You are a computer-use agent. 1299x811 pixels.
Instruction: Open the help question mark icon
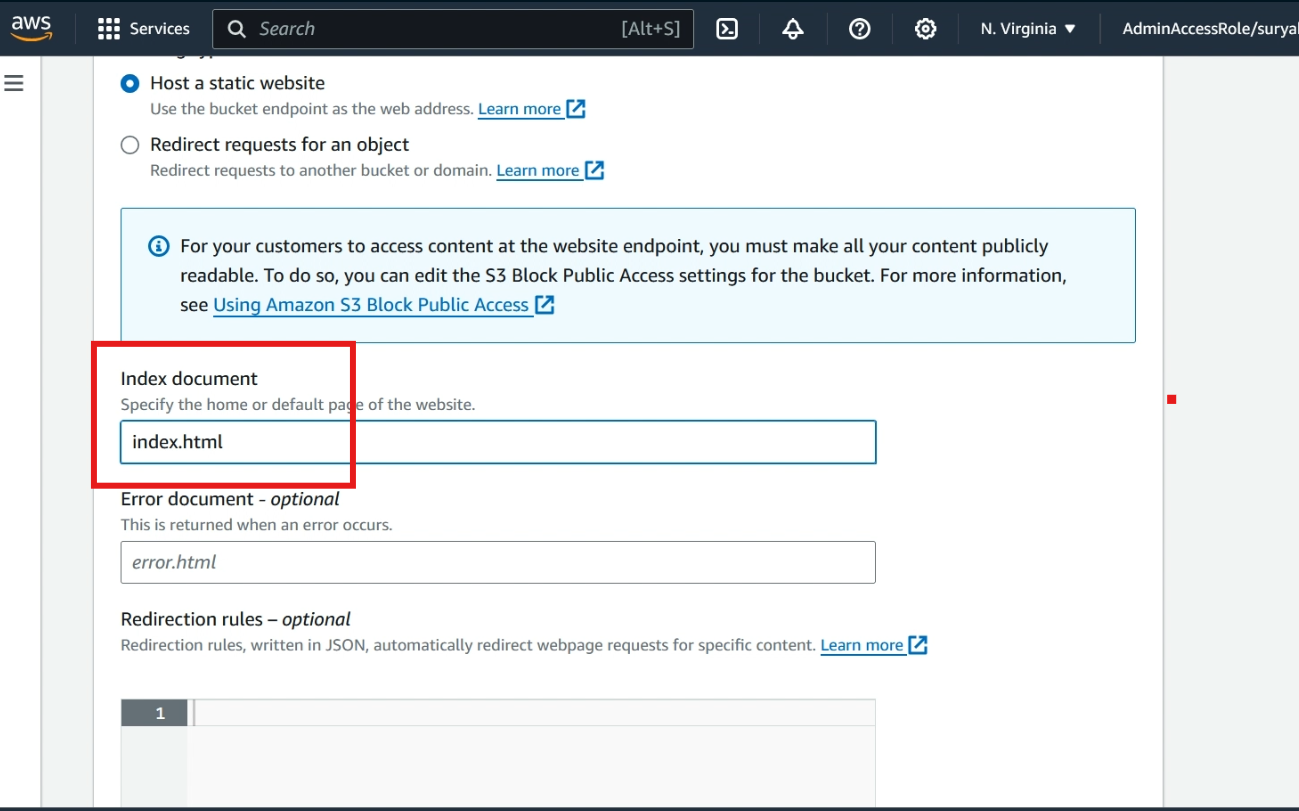pos(859,29)
